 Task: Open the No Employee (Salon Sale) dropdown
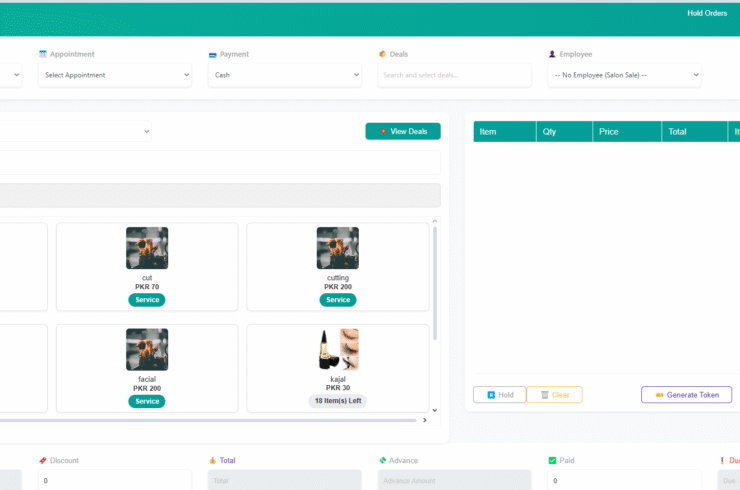(624, 75)
